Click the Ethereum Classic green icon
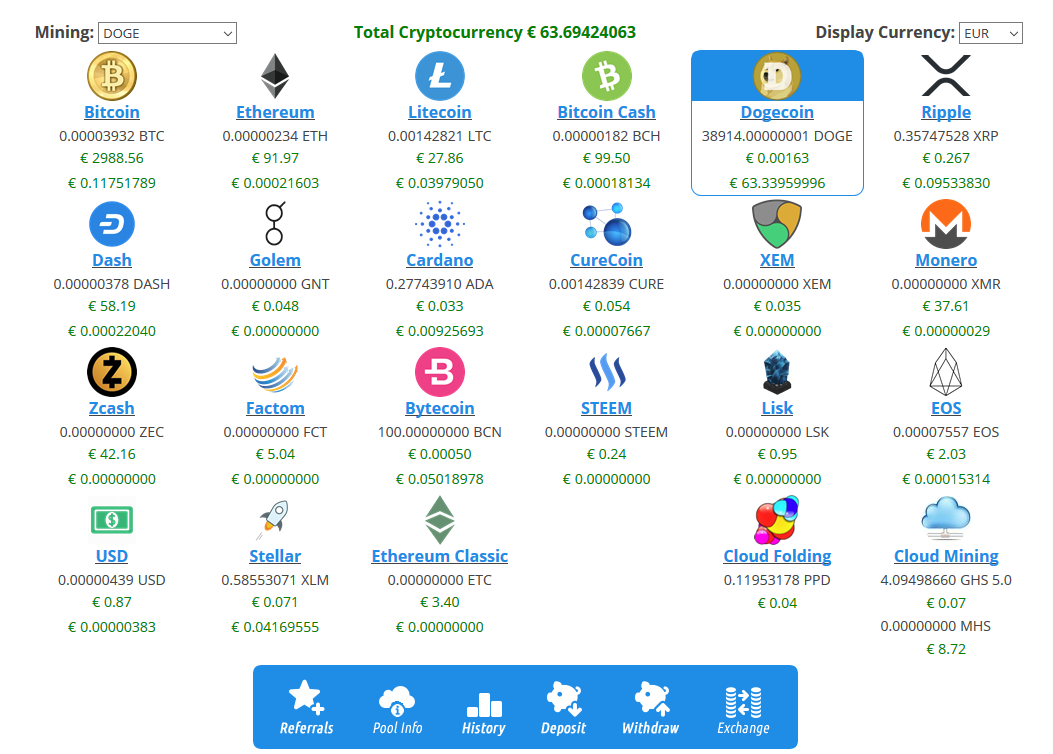 (x=439, y=520)
